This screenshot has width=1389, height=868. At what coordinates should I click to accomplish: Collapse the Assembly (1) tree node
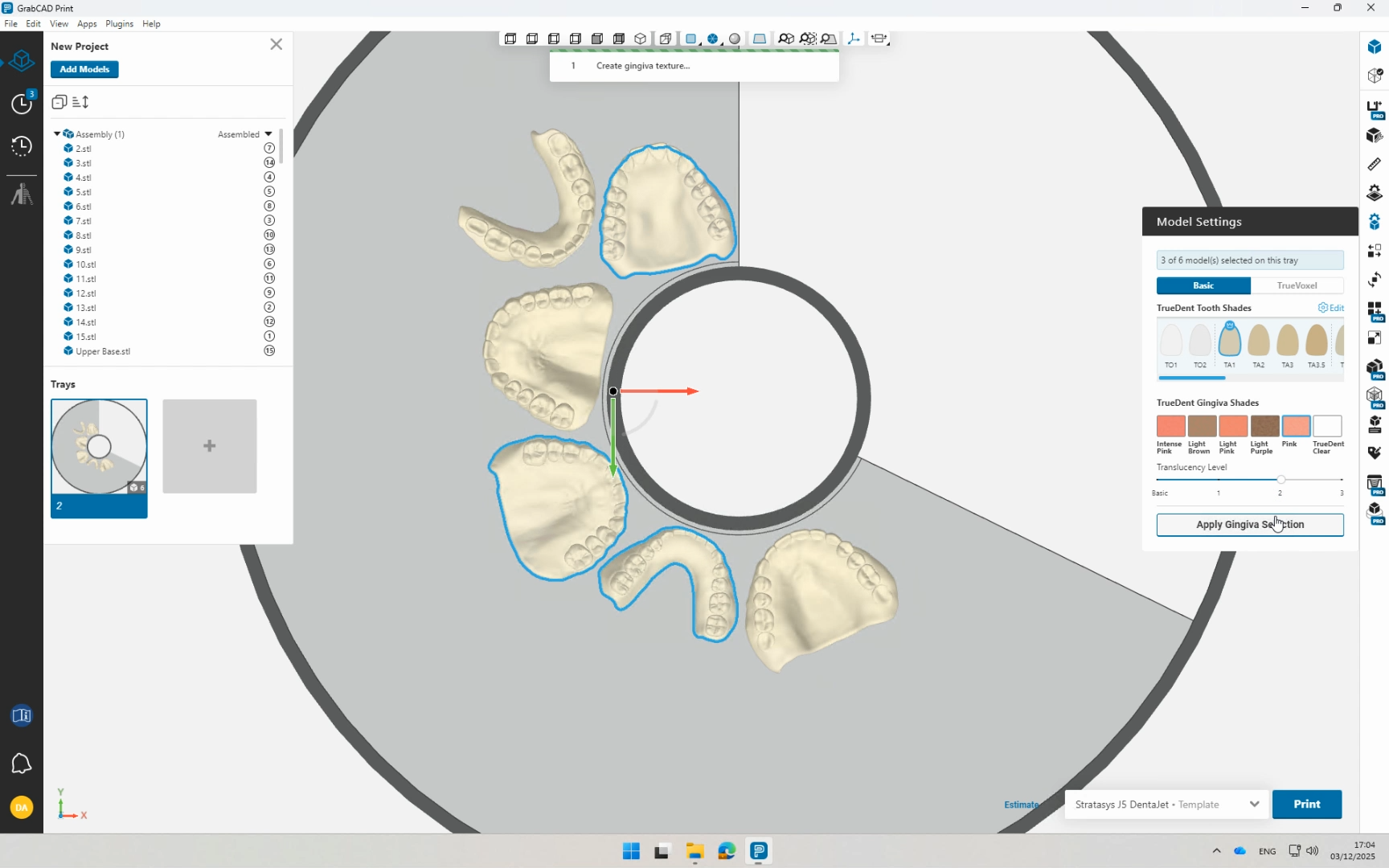(56, 134)
